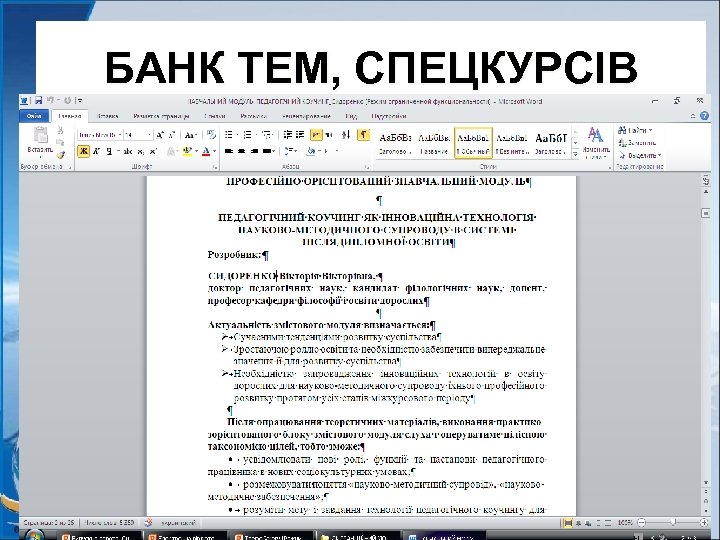Viewport: 720px width, 540px height.
Task: Toggle right-to-left text direction button
Action: click(x=329, y=135)
